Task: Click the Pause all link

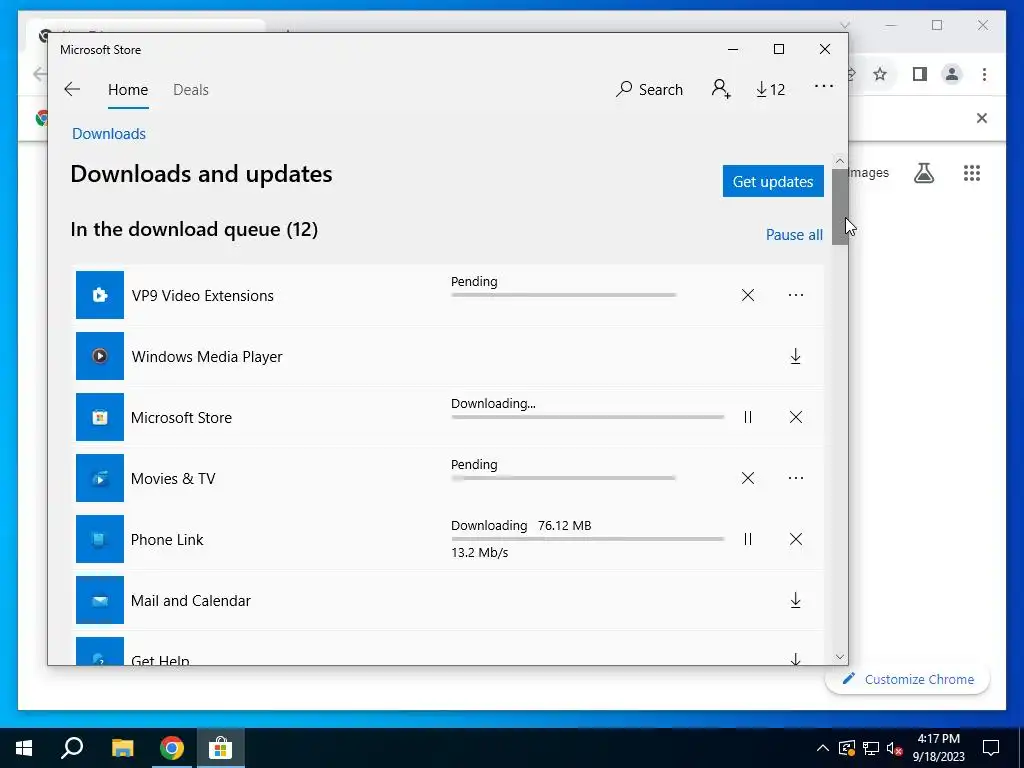Action: tap(794, 234)
